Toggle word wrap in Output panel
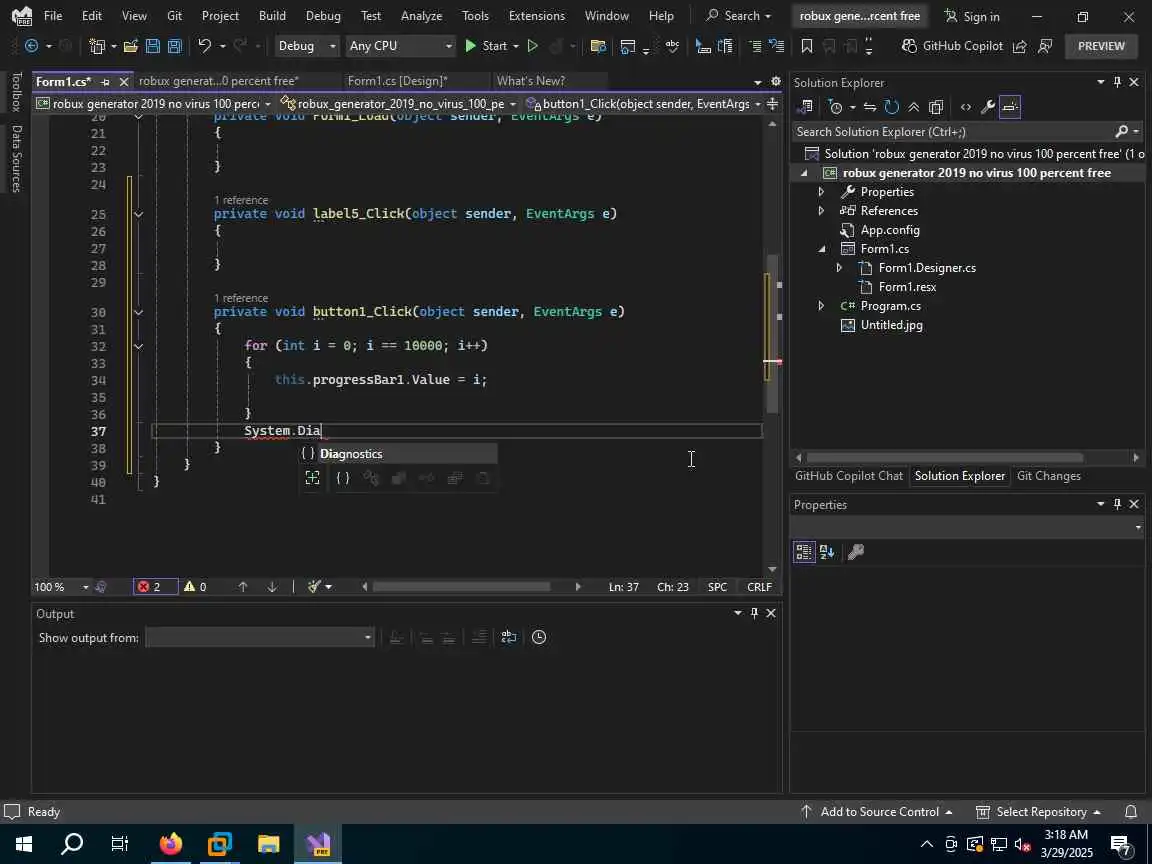Screen dimensions: 1152x864 pos(508,638)
